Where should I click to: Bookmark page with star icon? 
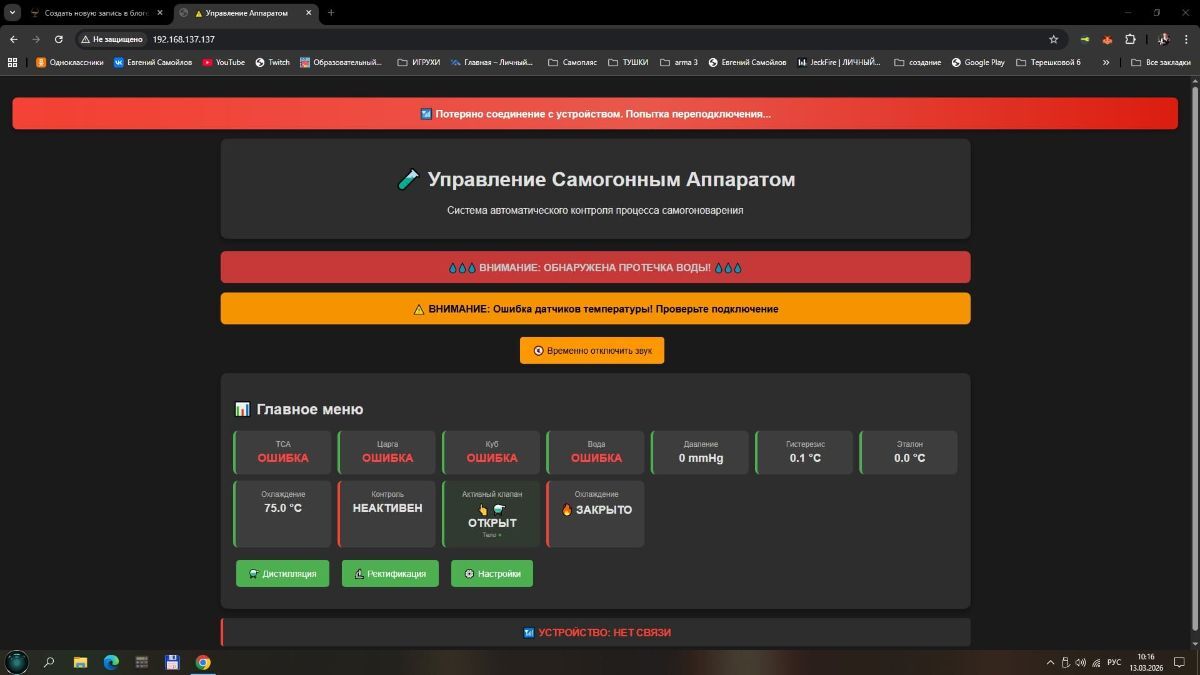coord(1053,39)
